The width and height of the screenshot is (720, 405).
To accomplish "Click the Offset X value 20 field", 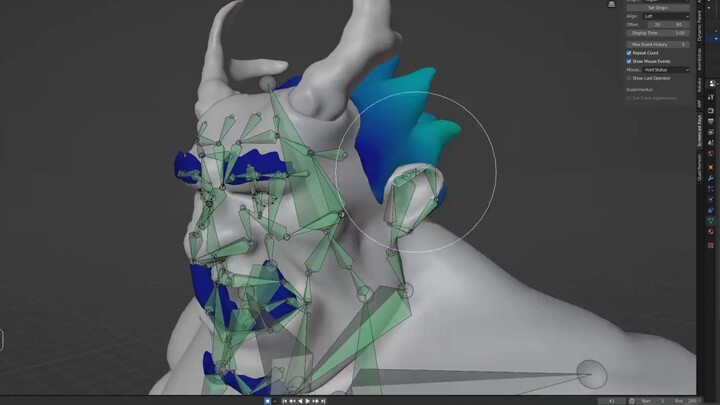I will (657, 24).
